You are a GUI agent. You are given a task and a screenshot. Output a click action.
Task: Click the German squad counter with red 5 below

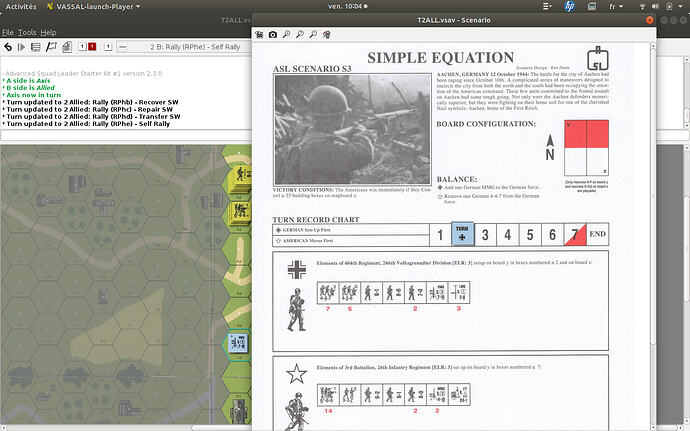tap(350, 292)
